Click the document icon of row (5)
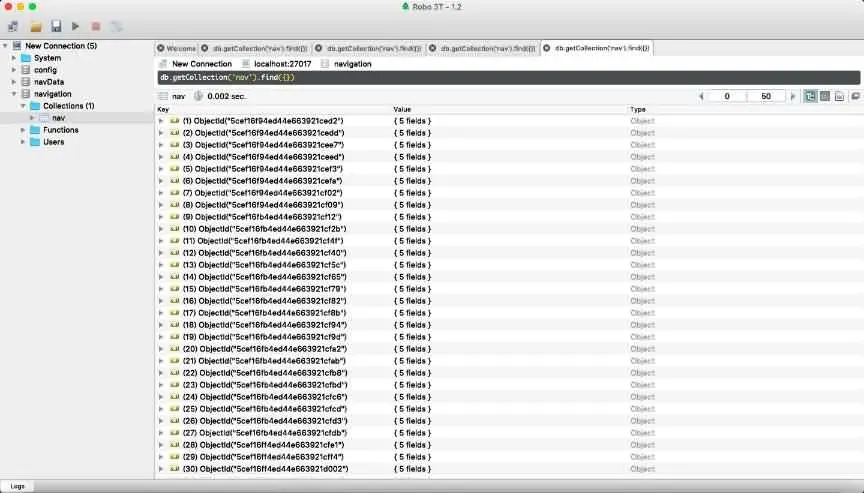 (x=175, y=169)
